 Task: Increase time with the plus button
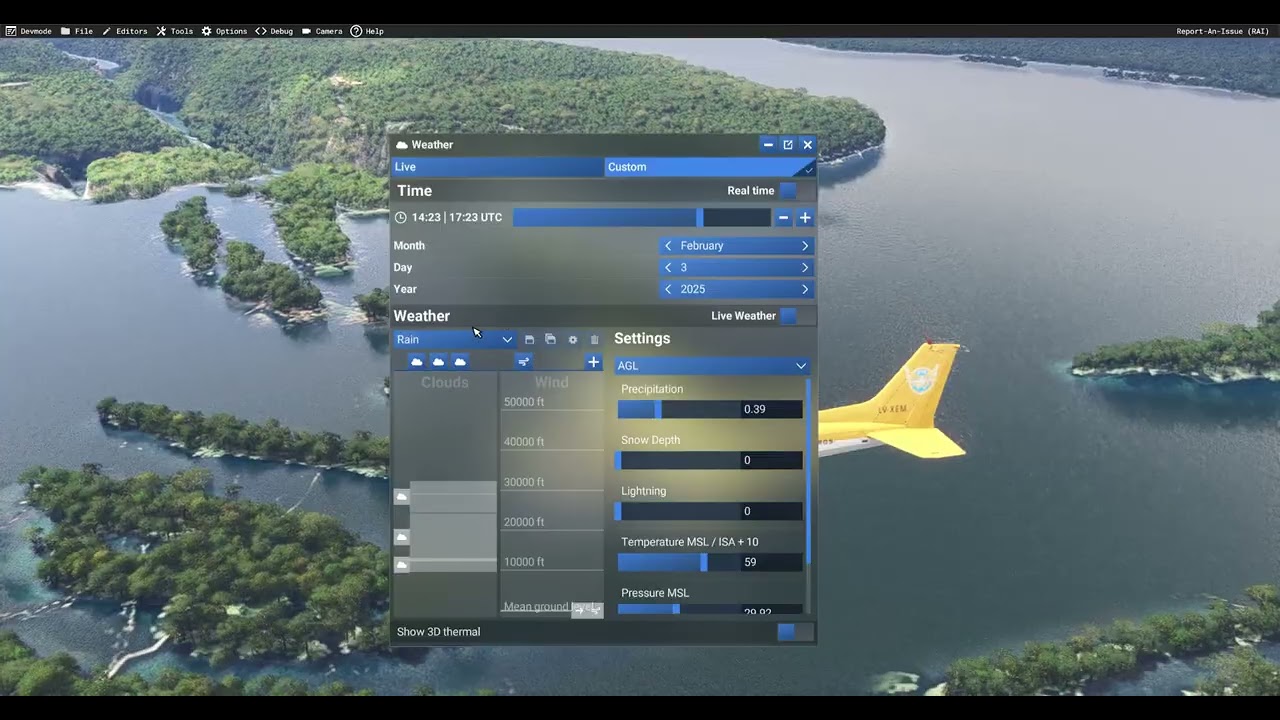(x=805, y=217)
